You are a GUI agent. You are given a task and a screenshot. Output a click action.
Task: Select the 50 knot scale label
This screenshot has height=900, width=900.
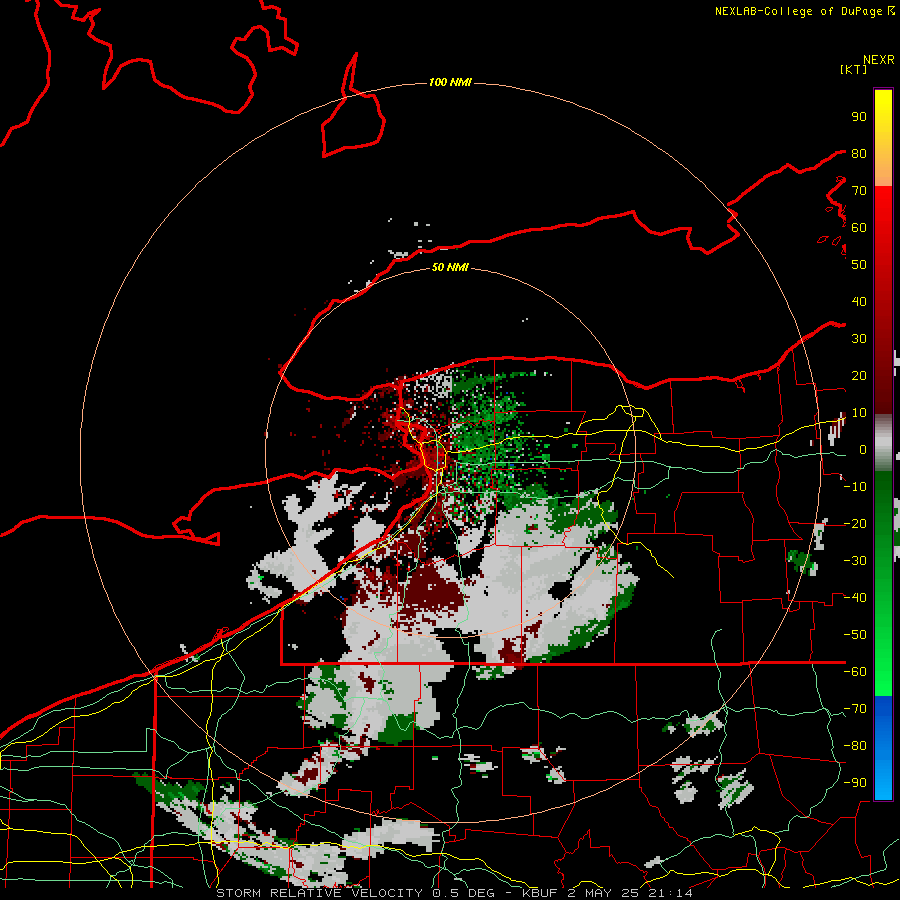click(x=859, y=265)
